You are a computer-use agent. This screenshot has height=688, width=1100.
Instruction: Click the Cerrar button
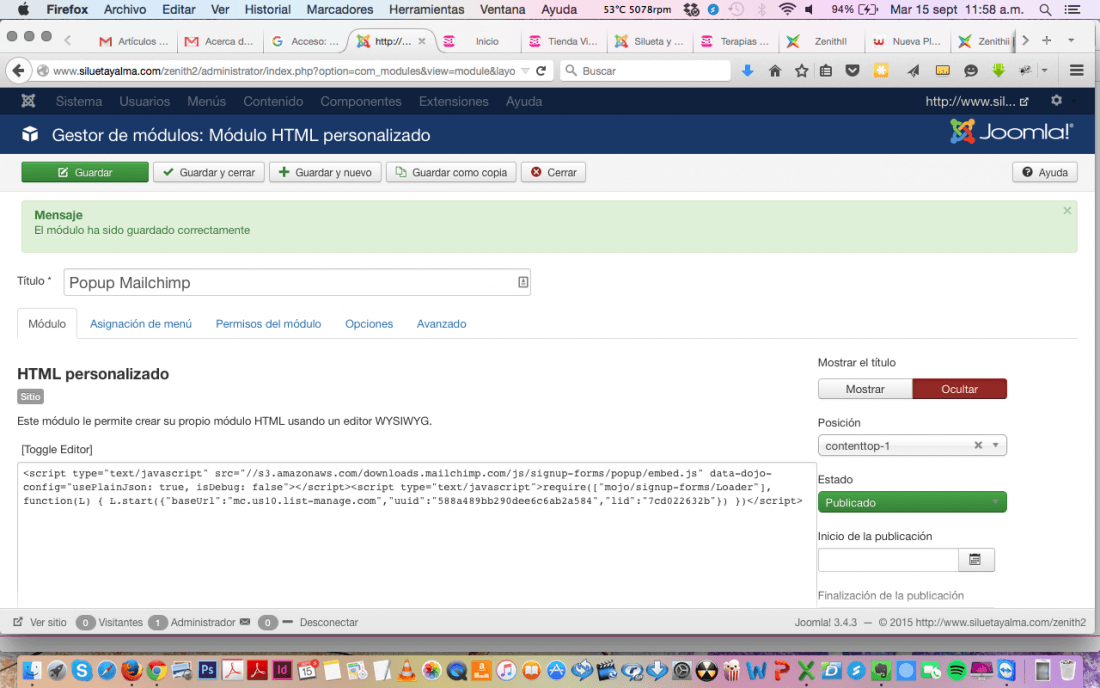pyautogui.click(x=554, y=173)
